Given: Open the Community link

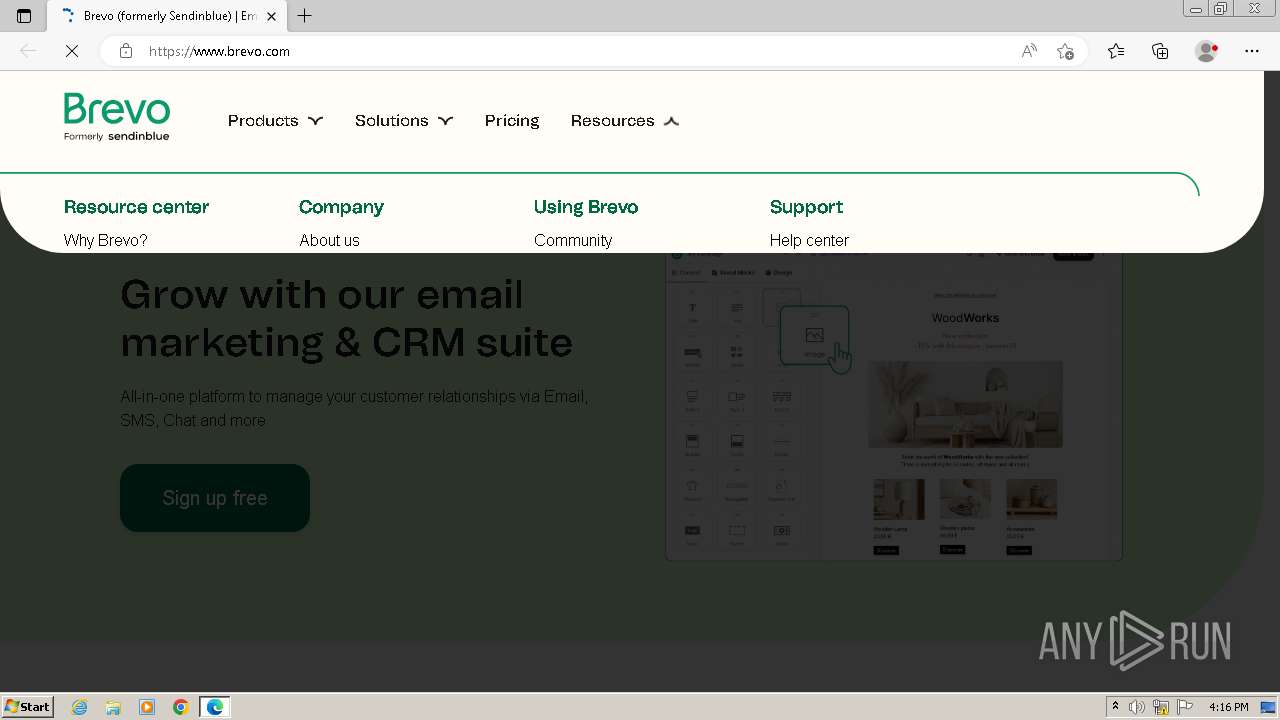Looking at the screenshot, I should click(573, 240).
